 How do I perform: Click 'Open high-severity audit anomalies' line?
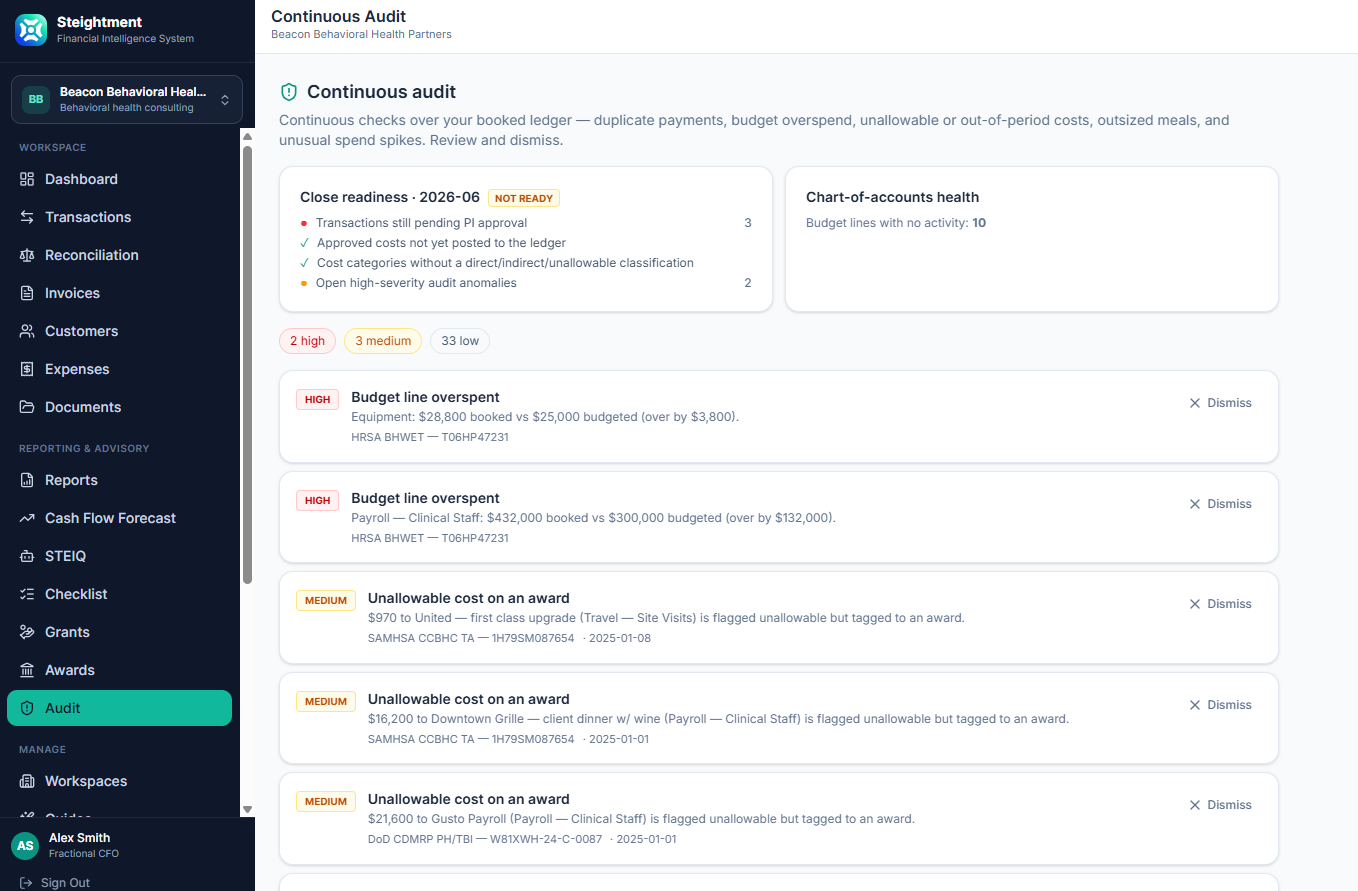[525, 283]
